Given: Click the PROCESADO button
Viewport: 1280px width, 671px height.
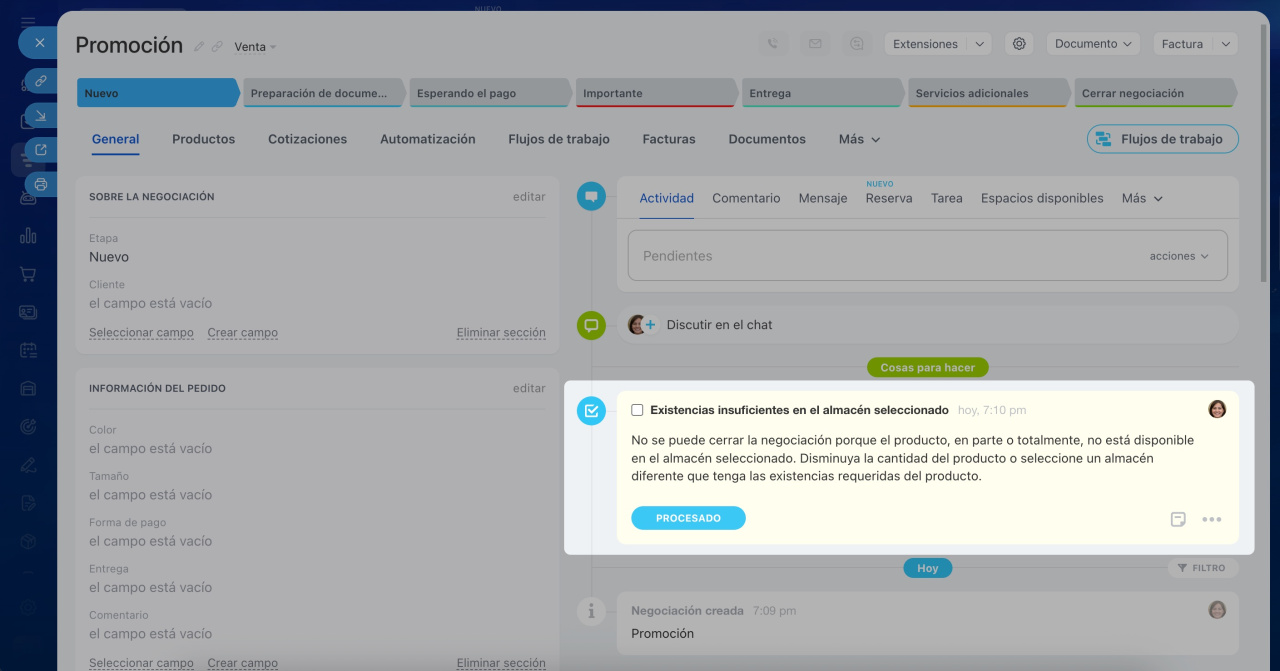Looking at the screenshot, I should [x=688, y=518].
